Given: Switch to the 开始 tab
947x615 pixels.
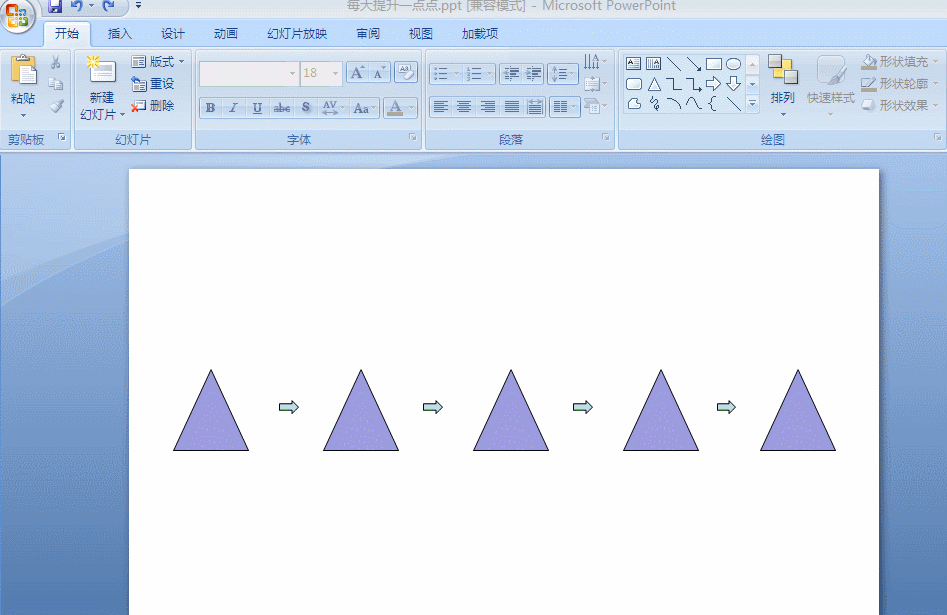Looking at the screenshot, I should tap(67, 34).
